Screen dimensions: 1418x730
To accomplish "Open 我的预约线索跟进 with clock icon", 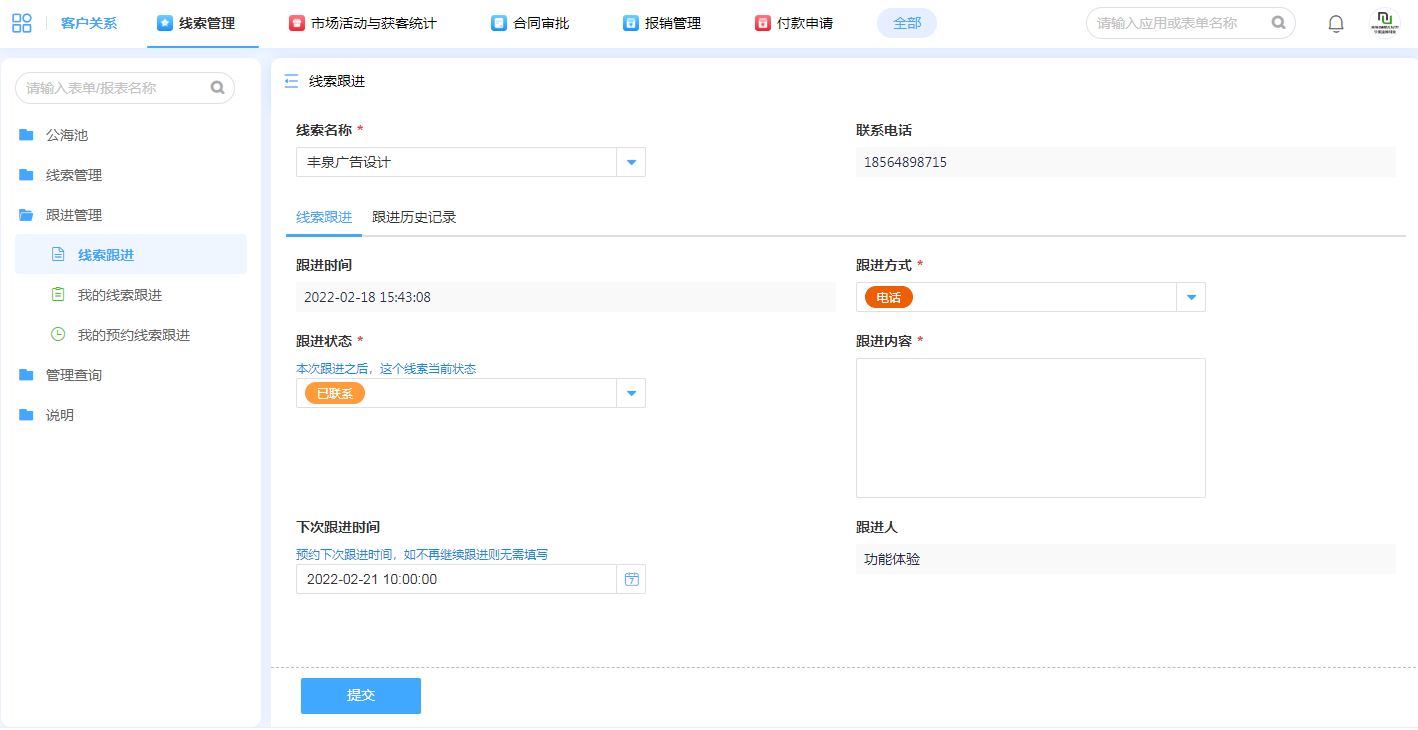I will tap(133, 335).
